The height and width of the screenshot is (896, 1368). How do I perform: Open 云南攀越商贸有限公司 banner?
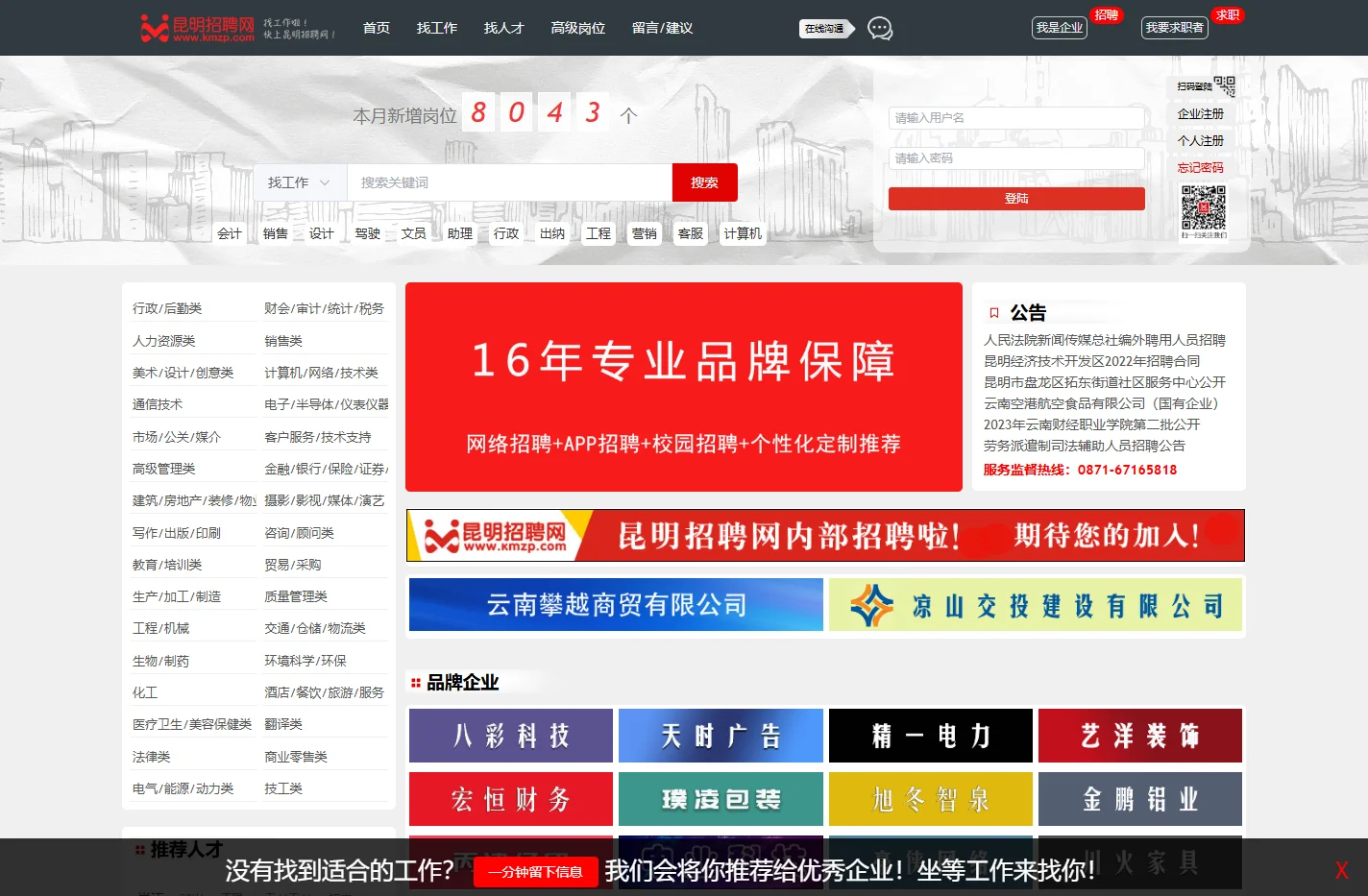pyautogui.click(x=616, y=604)
